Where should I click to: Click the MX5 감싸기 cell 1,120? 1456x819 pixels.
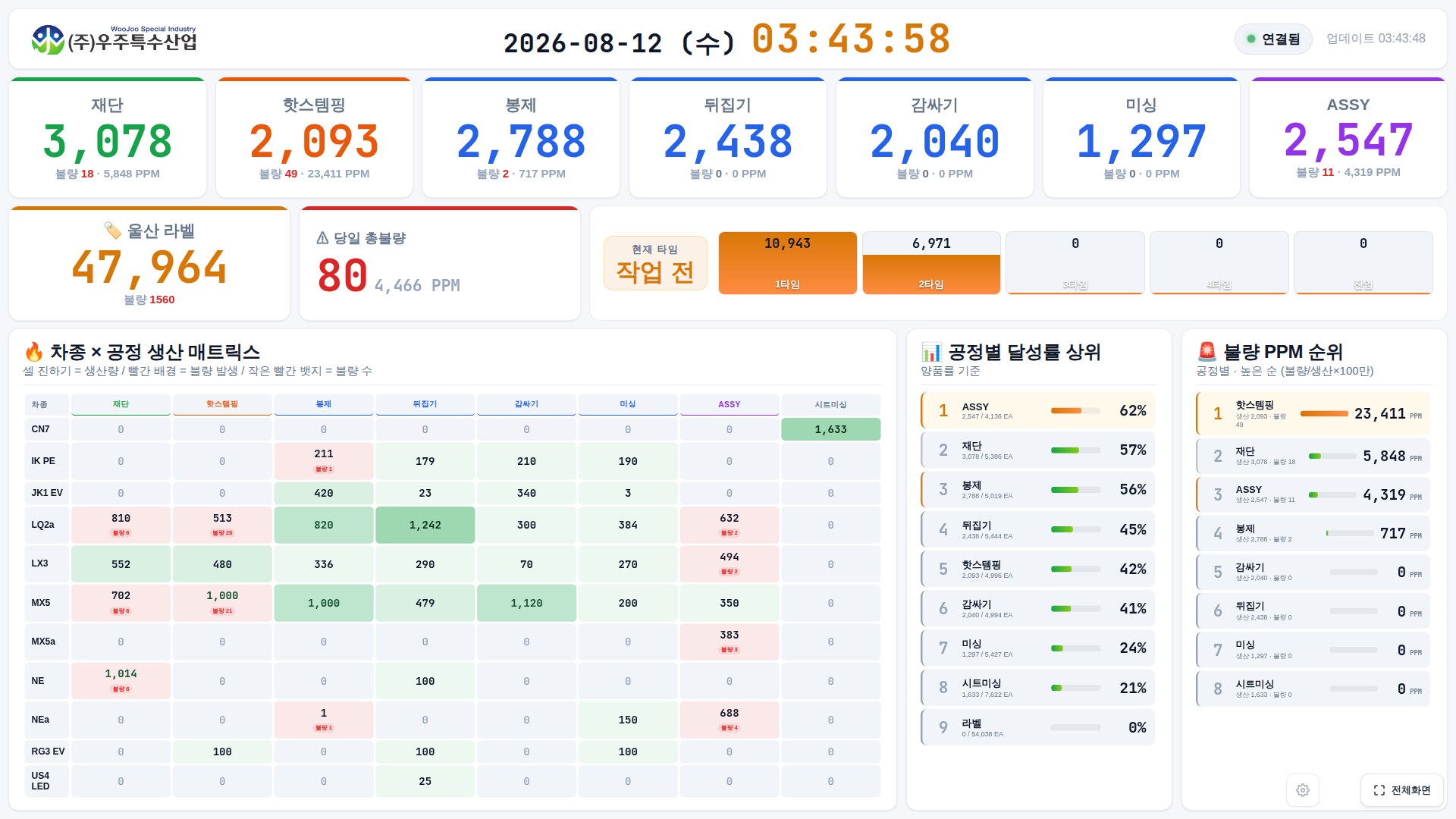pos(526,603)
